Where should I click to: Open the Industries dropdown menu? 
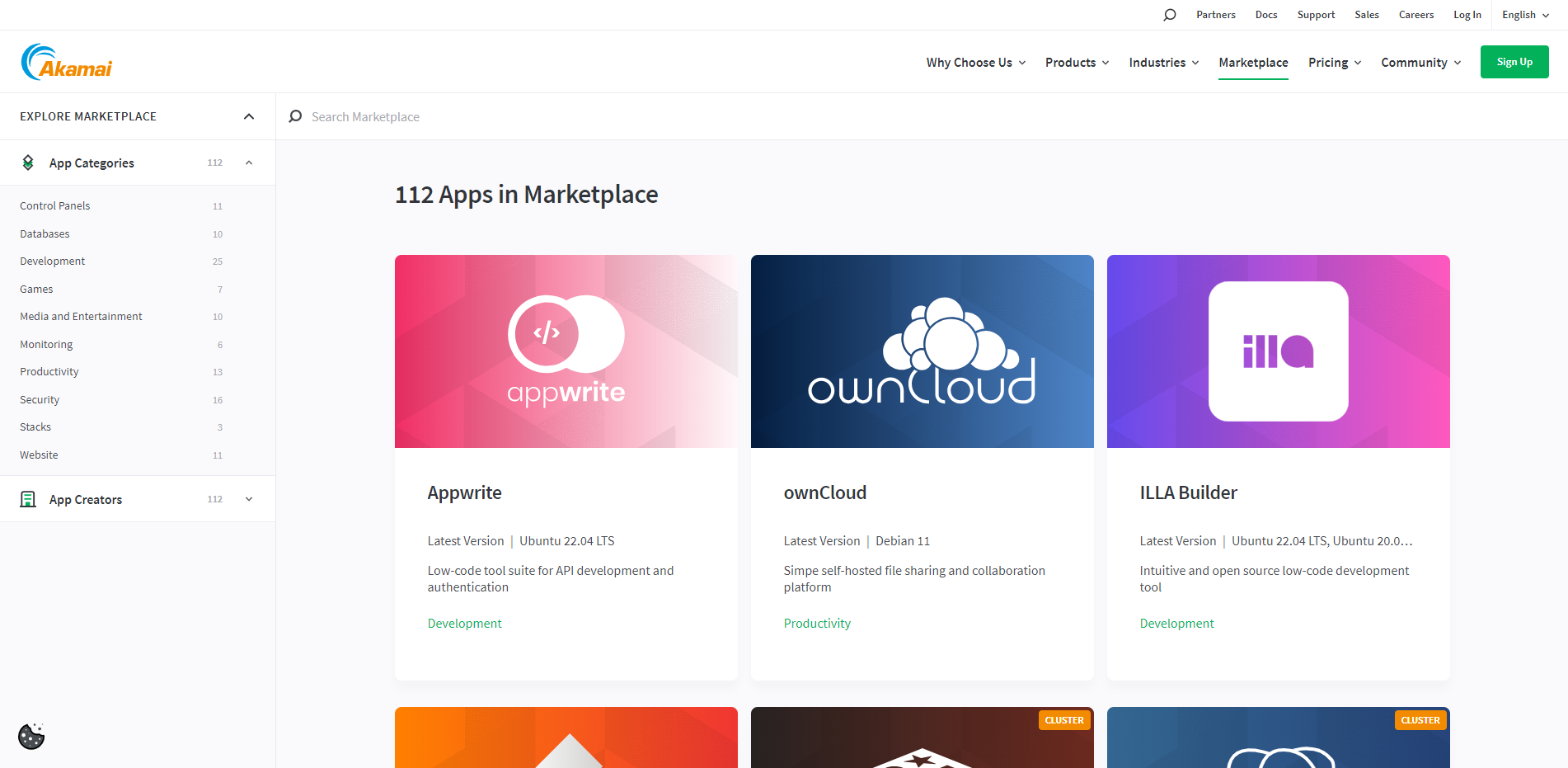(1164, 63)
